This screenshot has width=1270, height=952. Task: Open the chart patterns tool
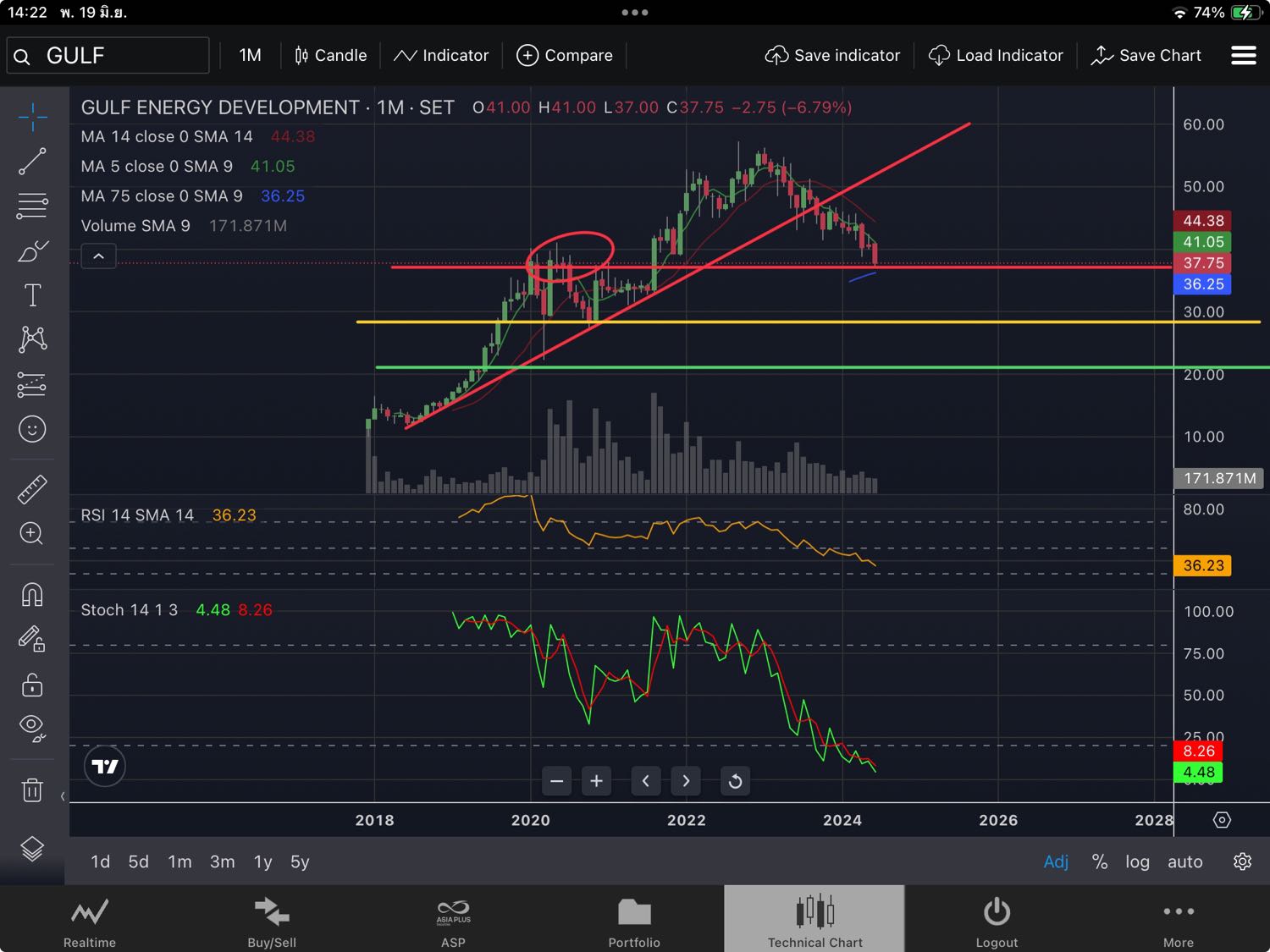click(x=32, y=339)
